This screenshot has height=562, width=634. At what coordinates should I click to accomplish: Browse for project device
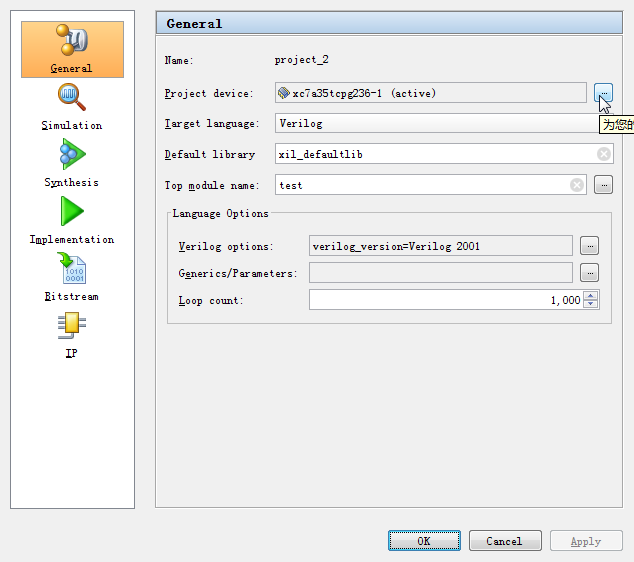(603, 93)
